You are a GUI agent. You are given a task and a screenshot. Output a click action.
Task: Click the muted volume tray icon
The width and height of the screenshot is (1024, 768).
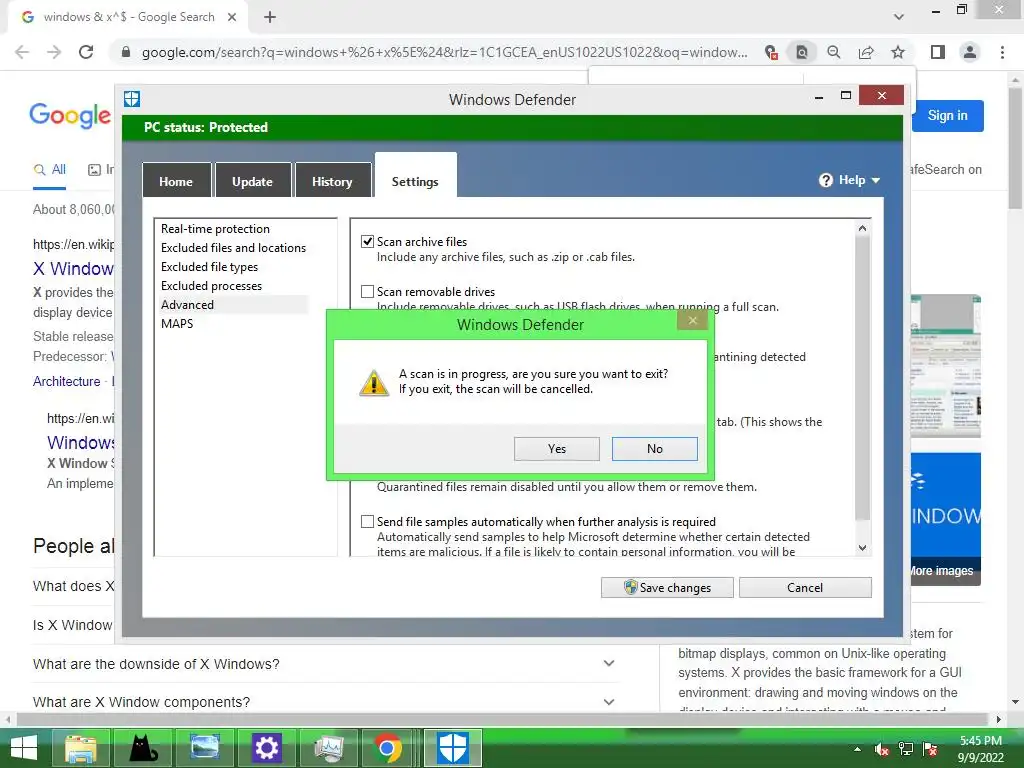882,749
